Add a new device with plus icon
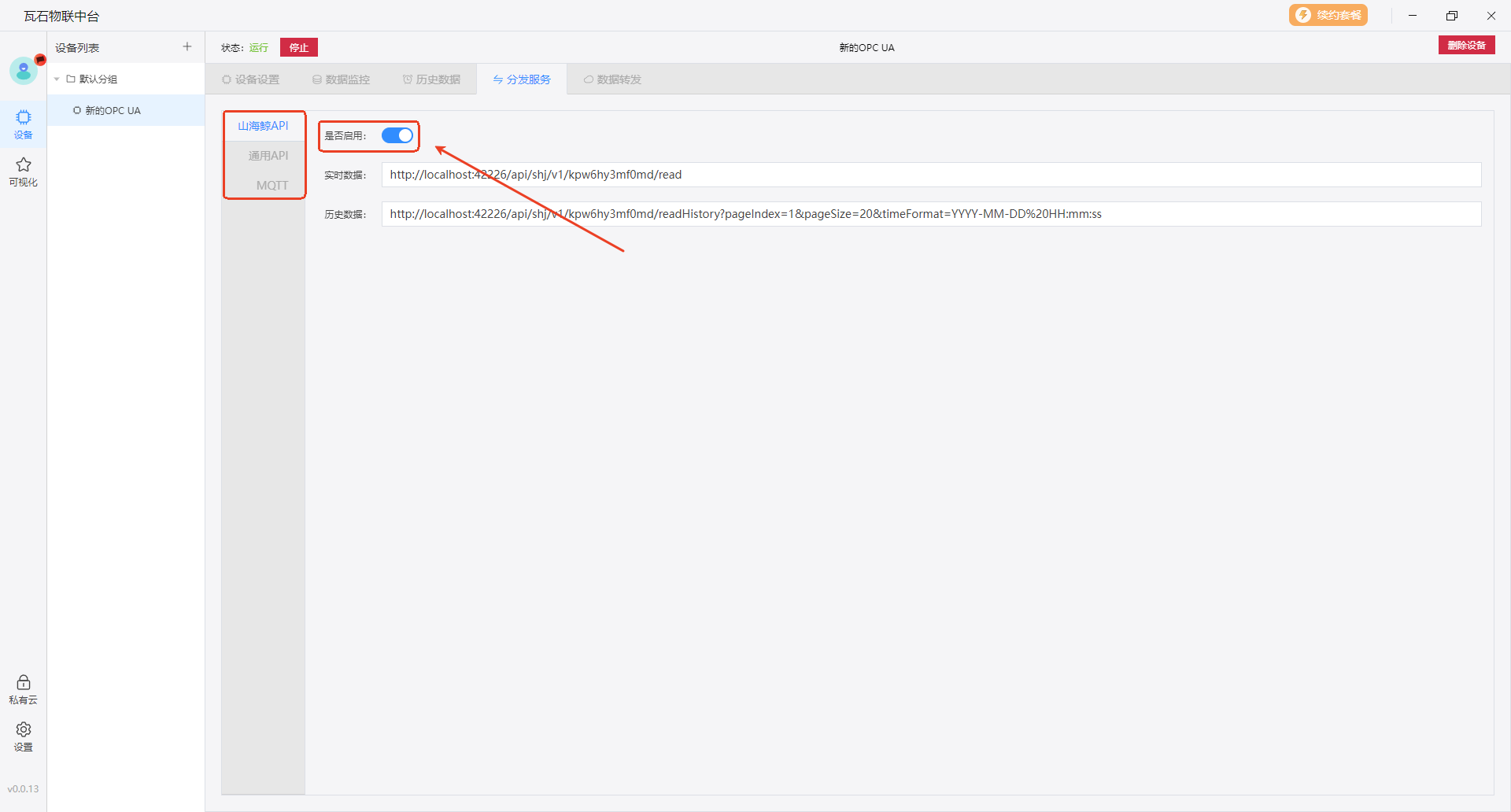 click(x=187, y=47)
